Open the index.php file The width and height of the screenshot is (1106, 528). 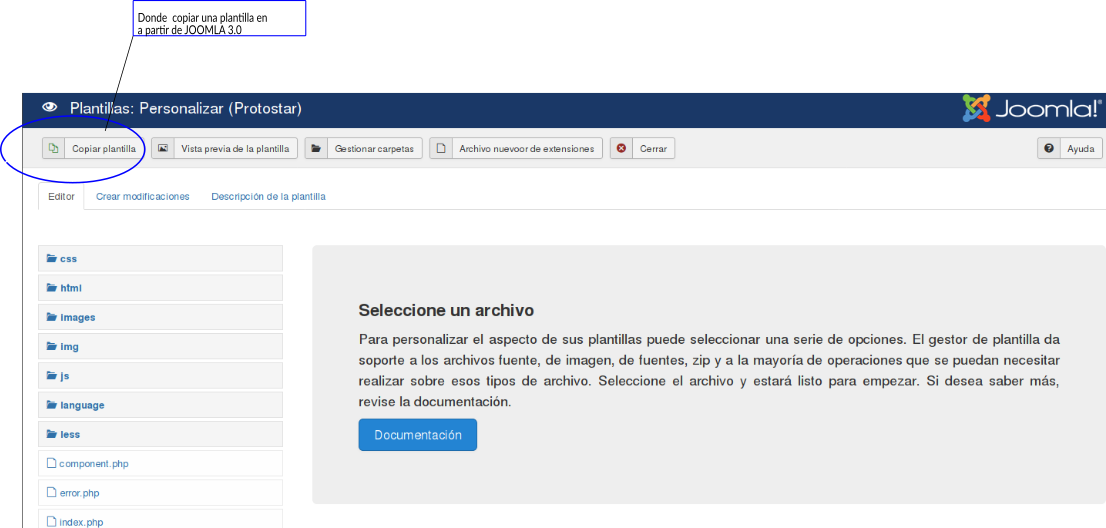(x=160, y=519)
